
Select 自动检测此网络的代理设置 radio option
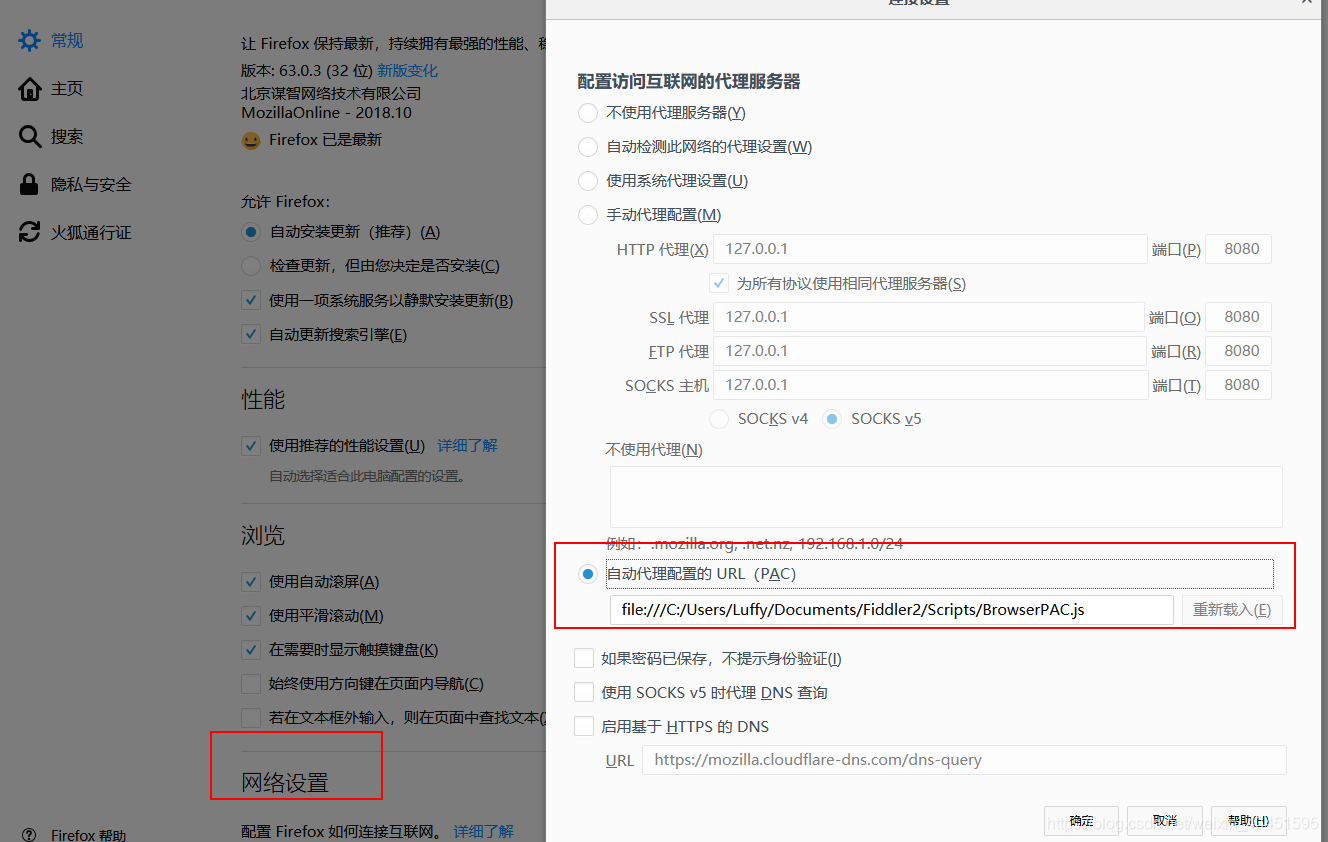coord(588,147)
